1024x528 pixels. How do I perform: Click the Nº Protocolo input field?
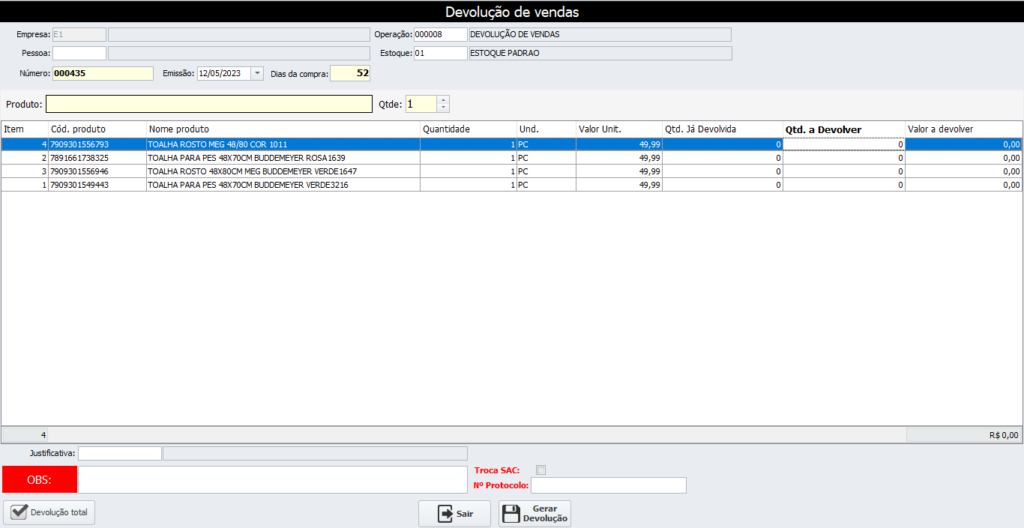(x=608, y=486)
